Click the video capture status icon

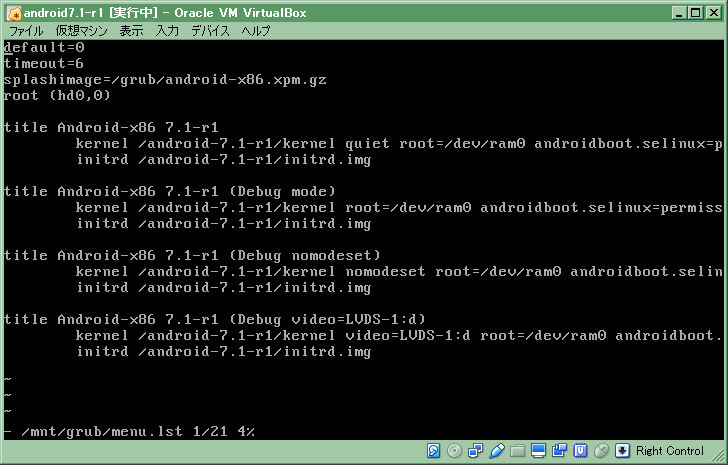coord(559,450)
